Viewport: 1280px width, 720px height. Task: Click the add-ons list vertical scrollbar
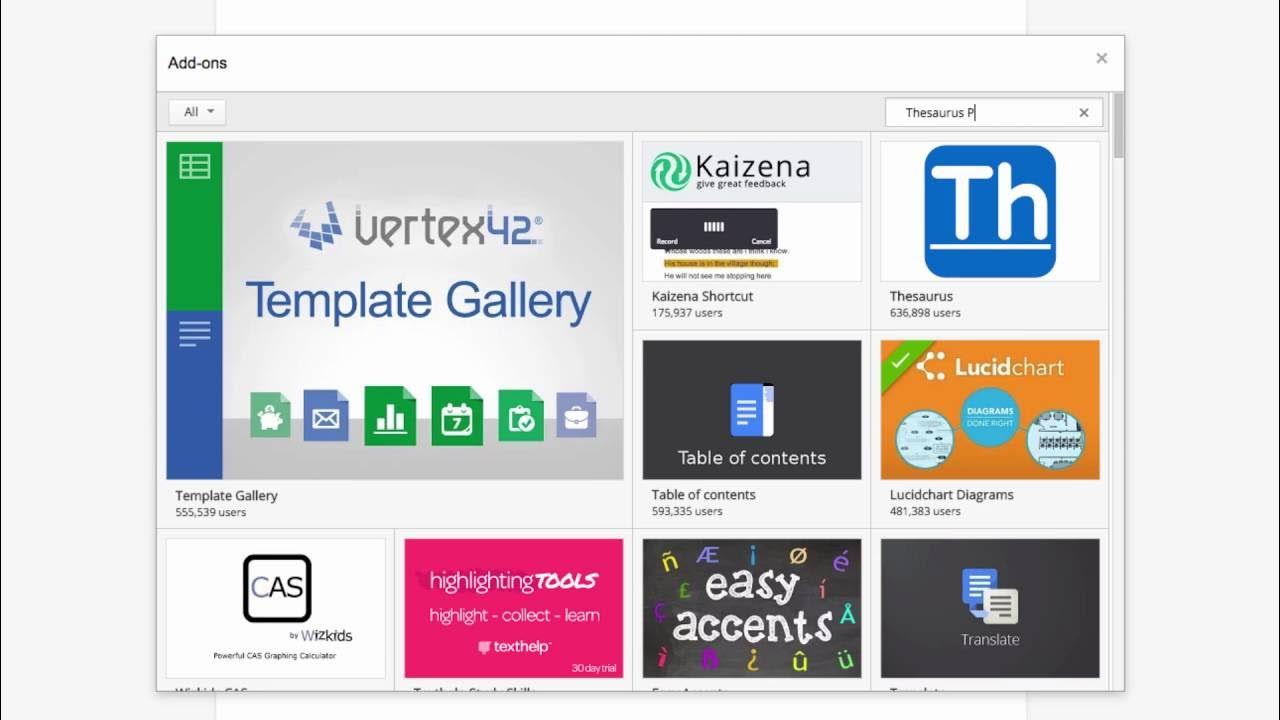click(1118, 126)
